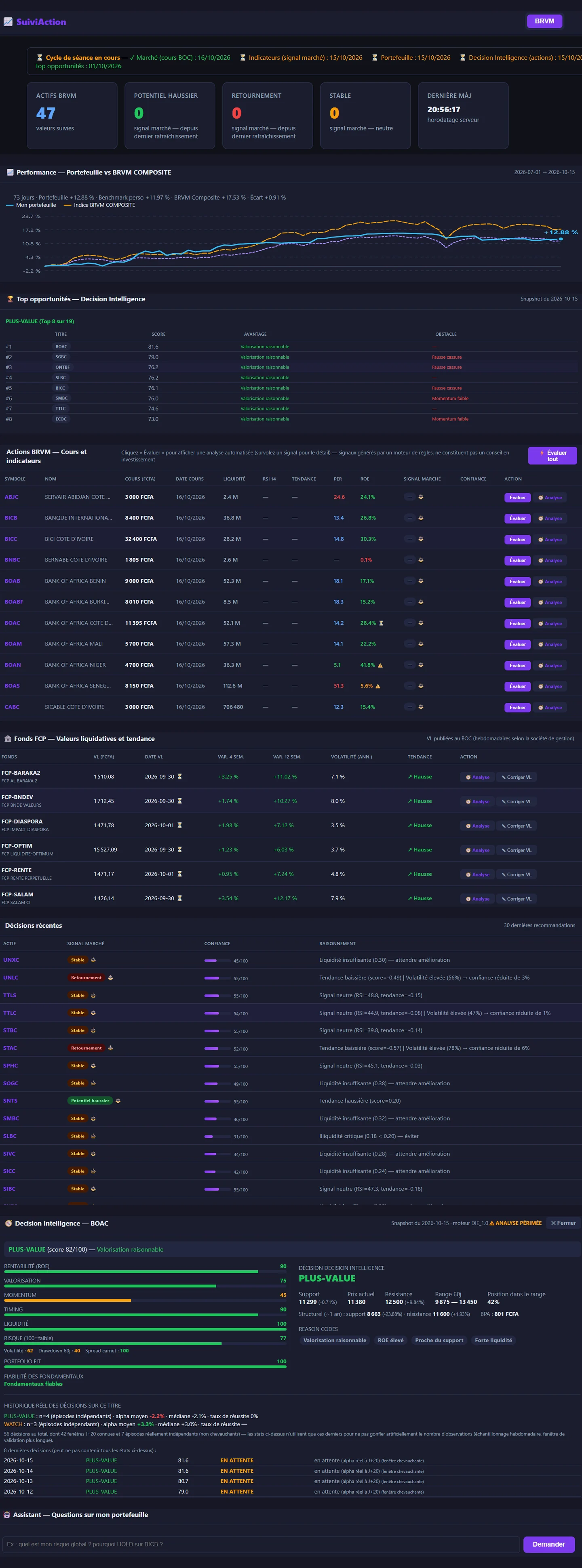The width and height of the screenshot is (582, 1568).
Task: Click the MOMENTUM score bar at 45
Action: click(145, 1301)
